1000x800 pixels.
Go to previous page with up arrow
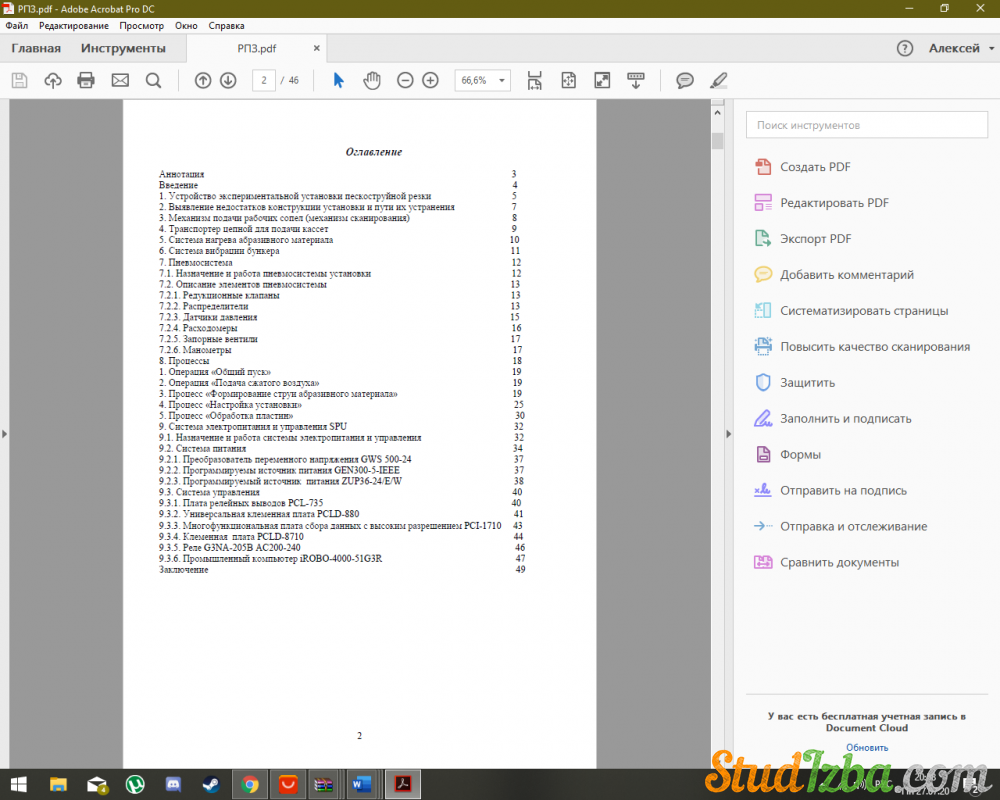(203, 81)
